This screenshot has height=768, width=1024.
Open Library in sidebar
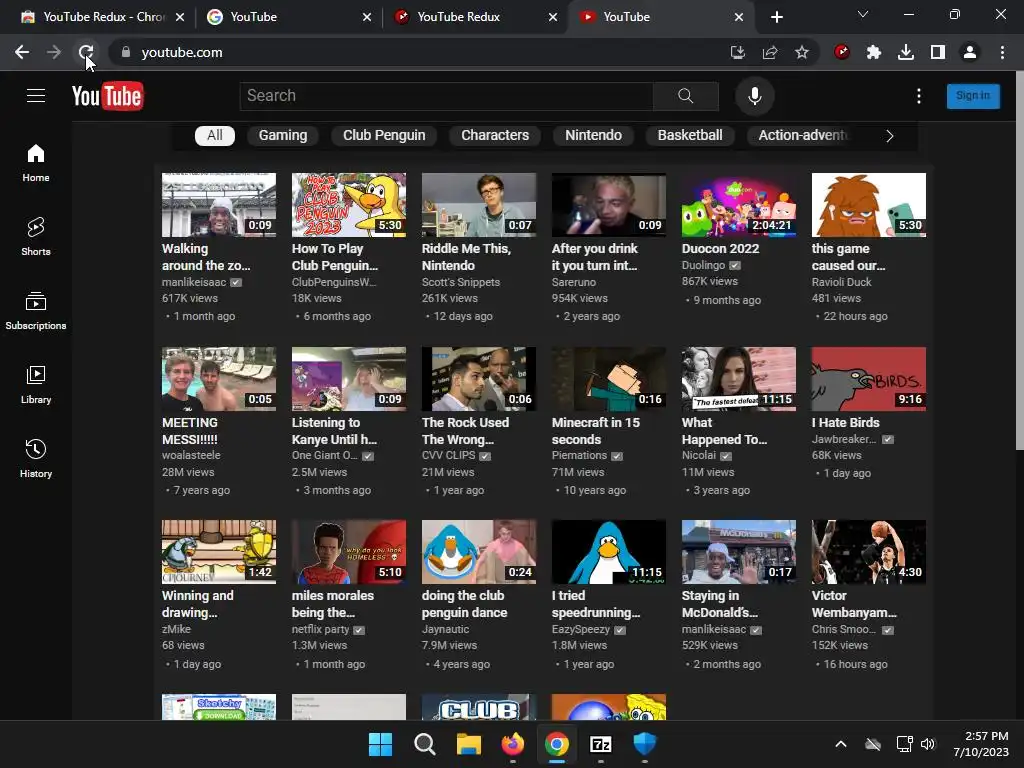coord(36,385)
